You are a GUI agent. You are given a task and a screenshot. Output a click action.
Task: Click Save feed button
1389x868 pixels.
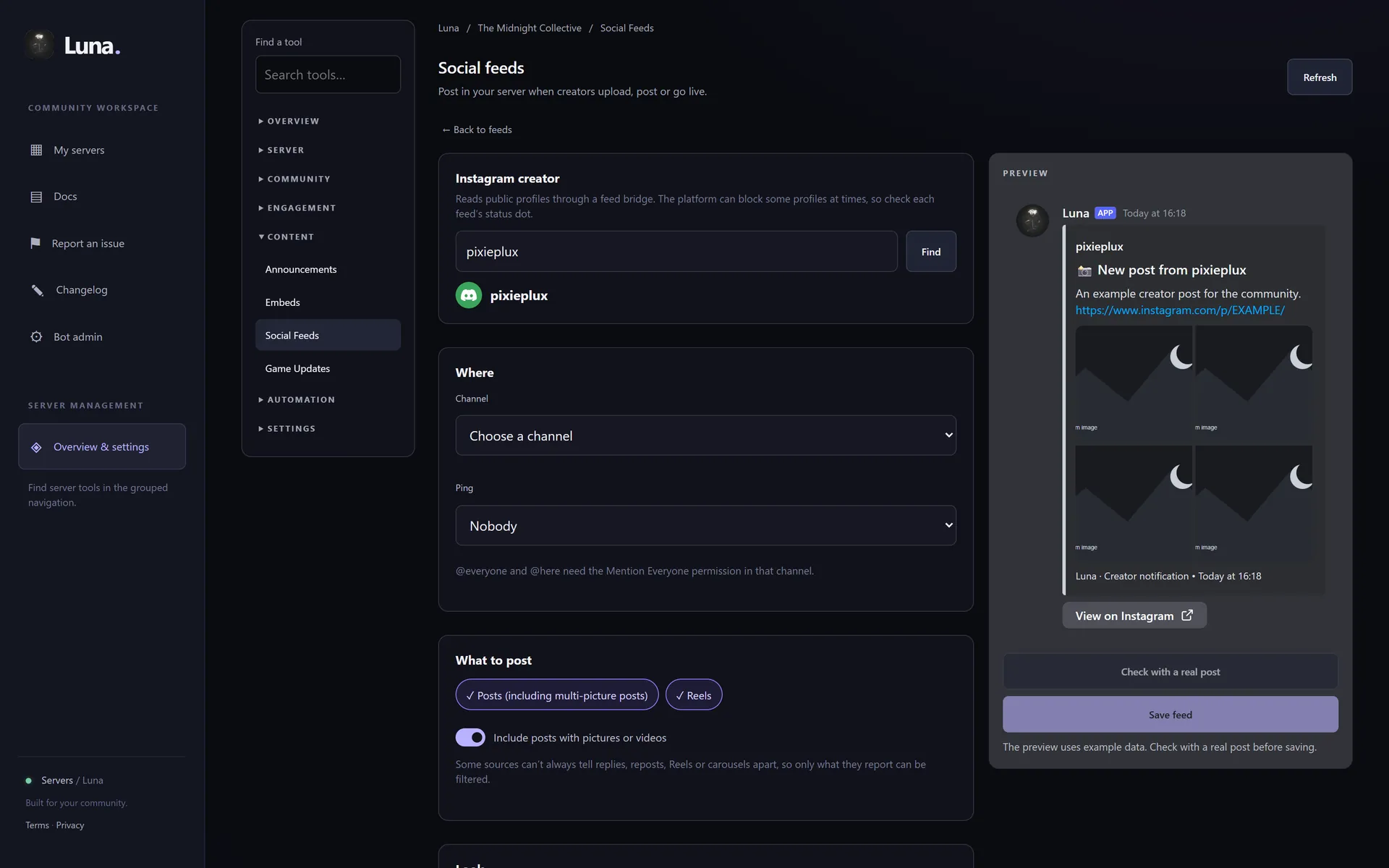(1170, 714)
